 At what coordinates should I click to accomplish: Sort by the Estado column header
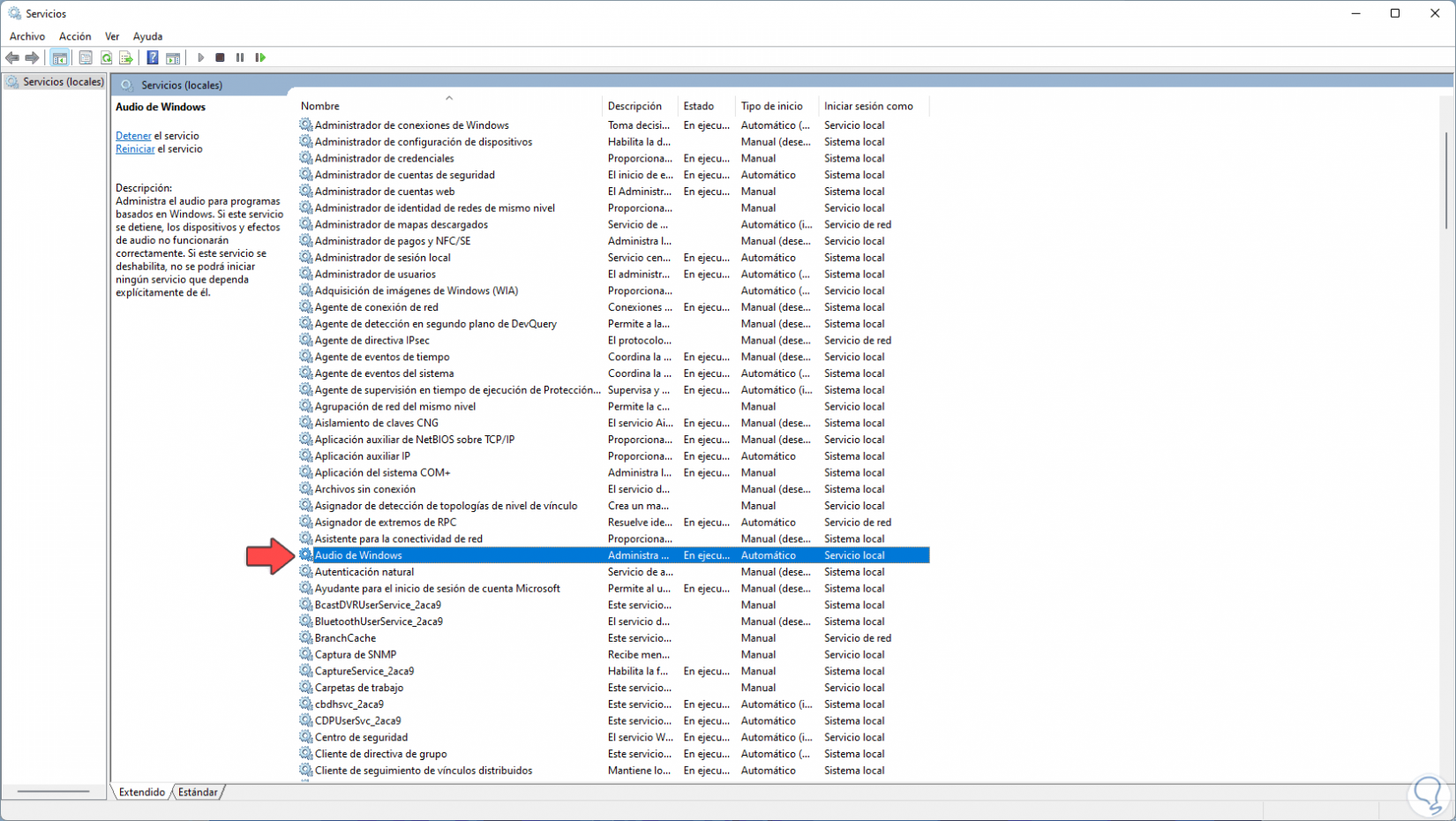point(707,106)
